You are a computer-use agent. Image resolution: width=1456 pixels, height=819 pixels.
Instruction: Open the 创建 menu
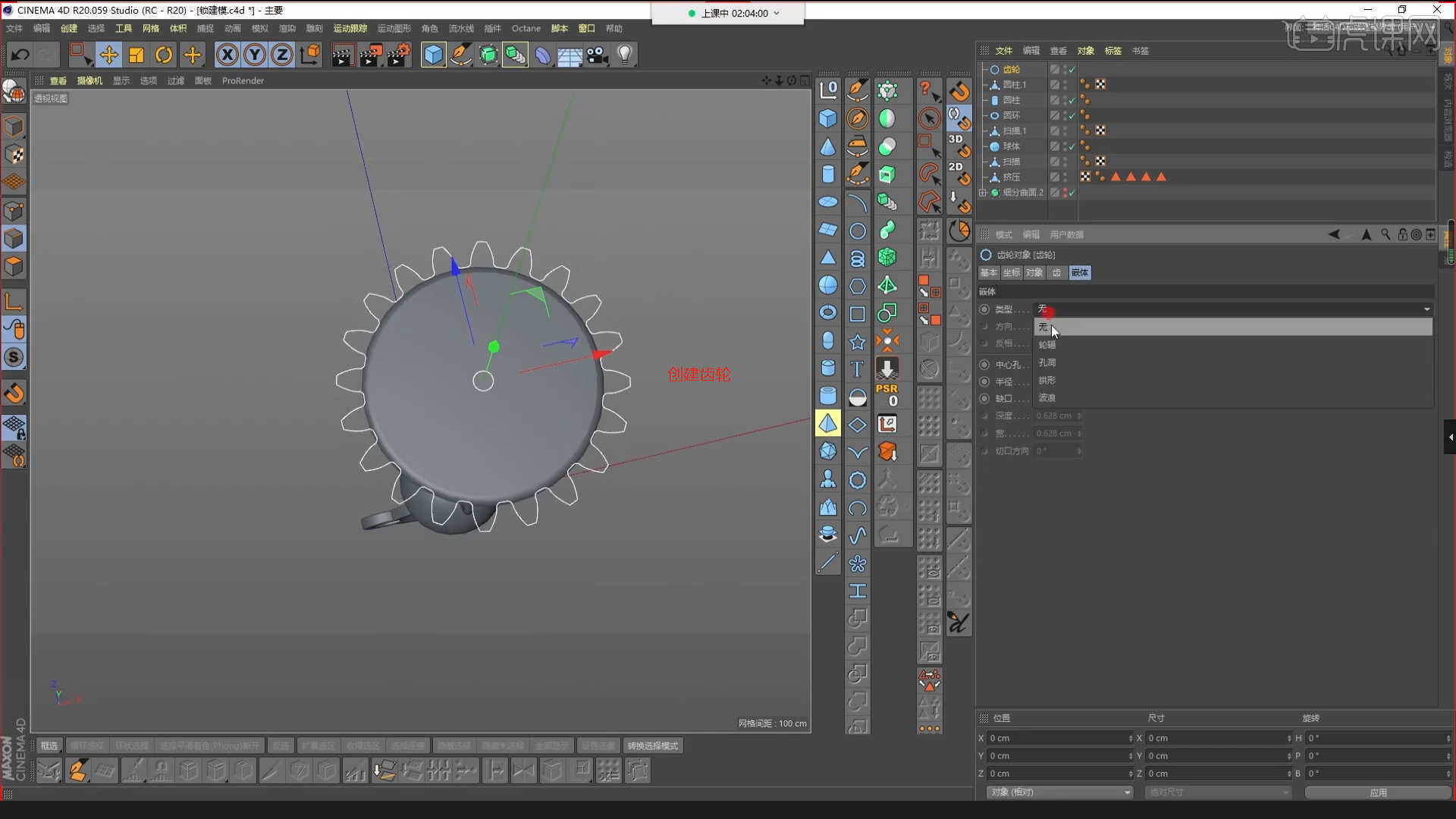click(x=69, y=28)
